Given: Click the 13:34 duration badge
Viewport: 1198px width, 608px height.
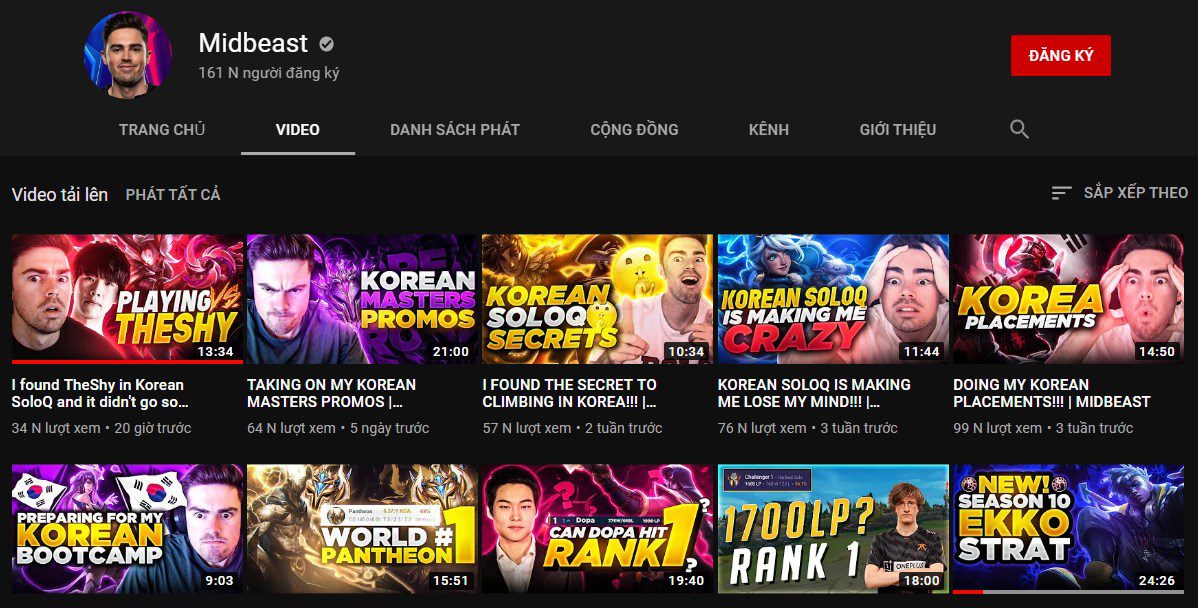Looking at the screenshot, I should 215,351.
